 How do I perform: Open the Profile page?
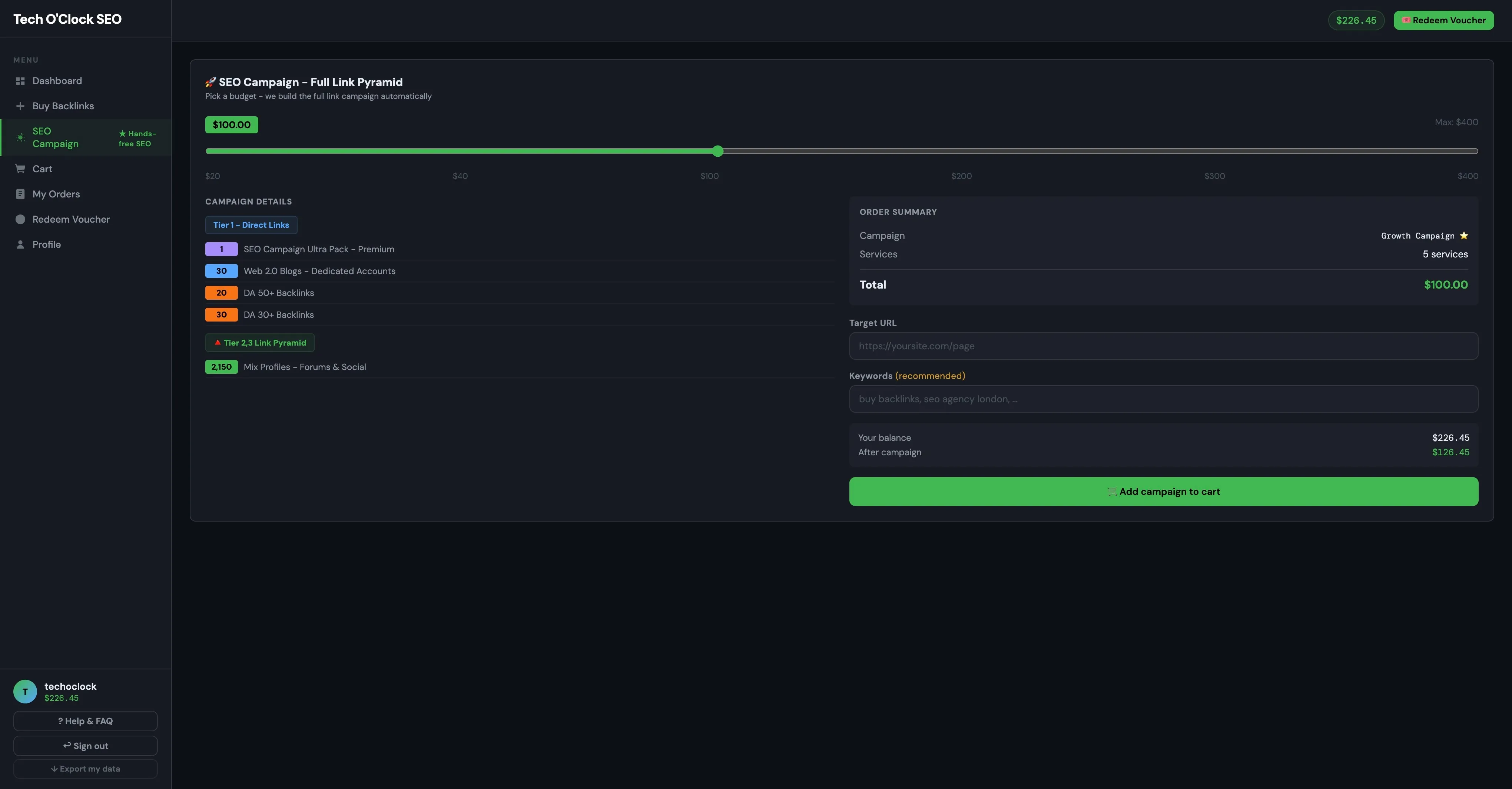tap(86, 244)
